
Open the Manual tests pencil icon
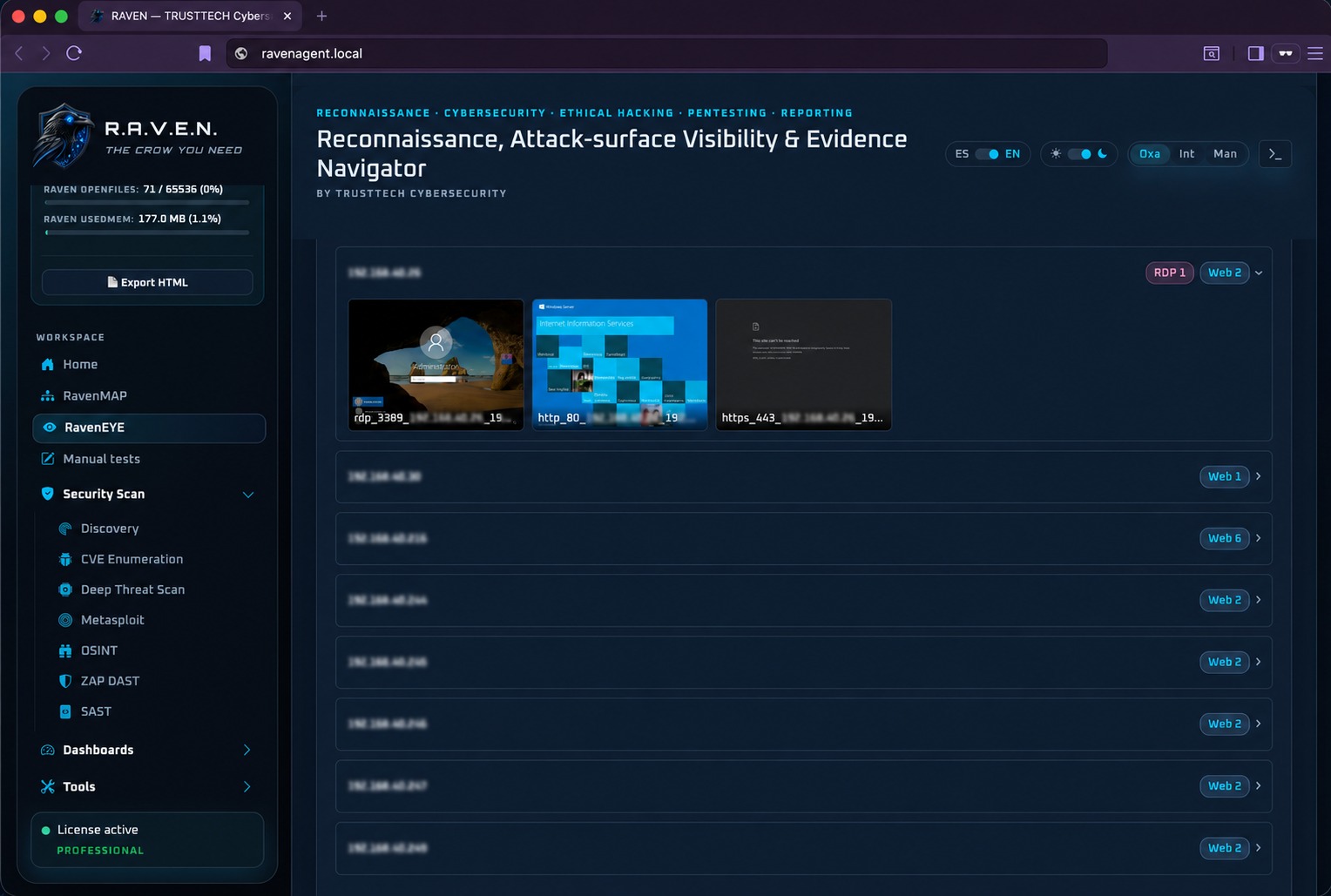tap(48, 459)
